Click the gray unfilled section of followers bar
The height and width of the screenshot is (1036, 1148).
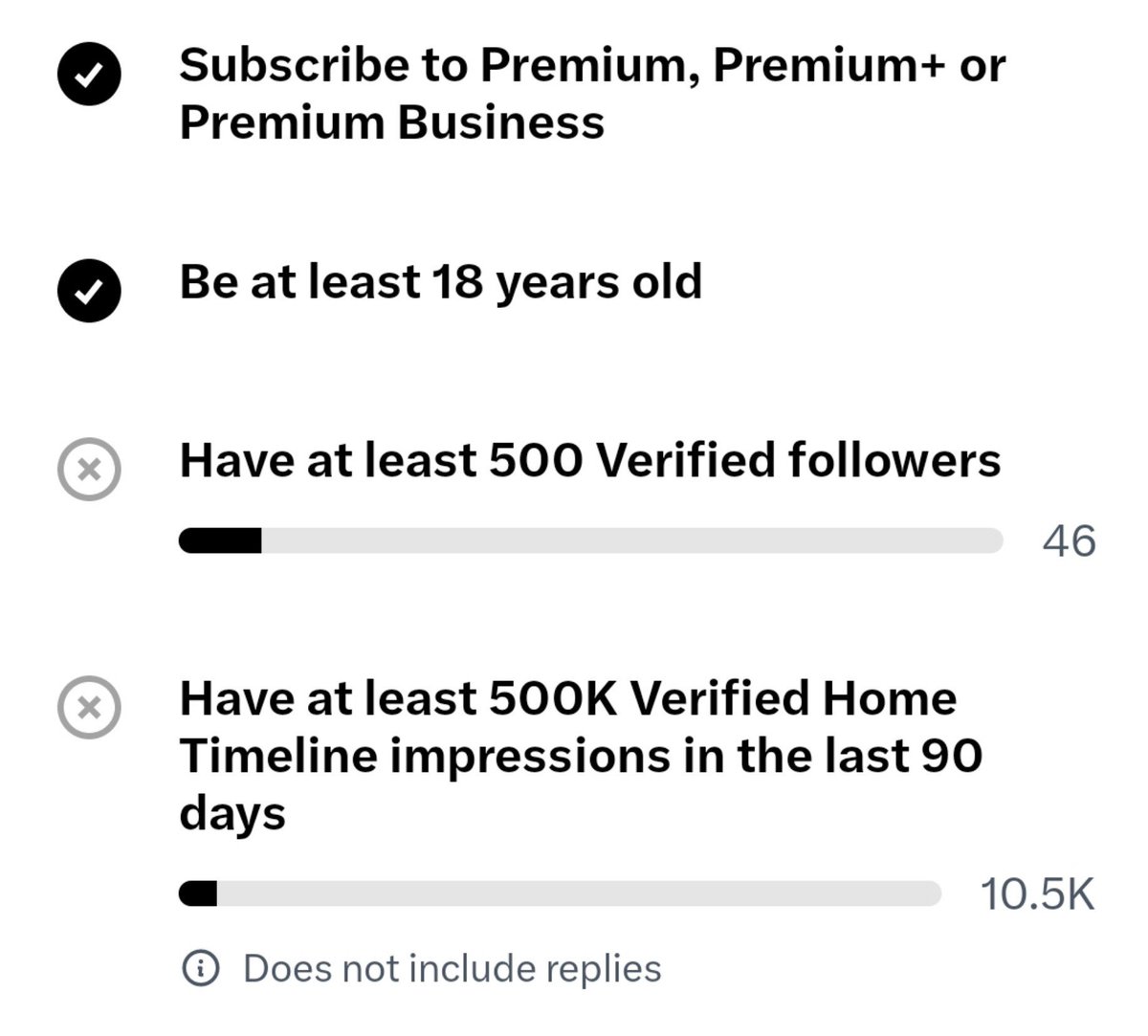[x=631, y=540]
